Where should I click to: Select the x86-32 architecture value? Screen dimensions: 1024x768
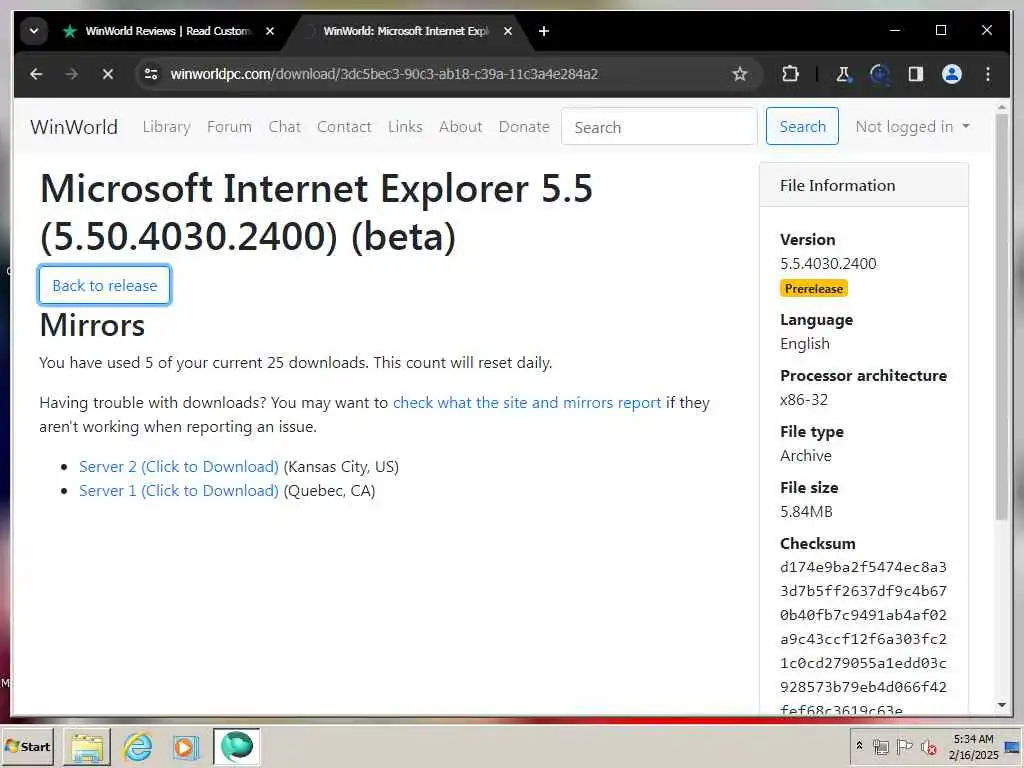click(804, 400)
